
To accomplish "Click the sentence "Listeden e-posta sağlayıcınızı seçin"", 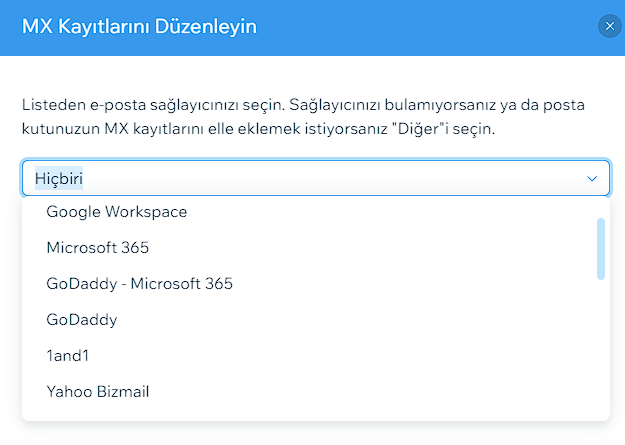I will click(150, 104).
